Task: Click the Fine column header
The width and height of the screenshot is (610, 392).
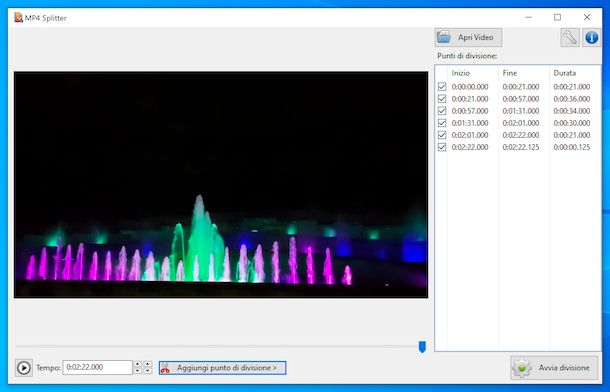Action: (510, 73)
